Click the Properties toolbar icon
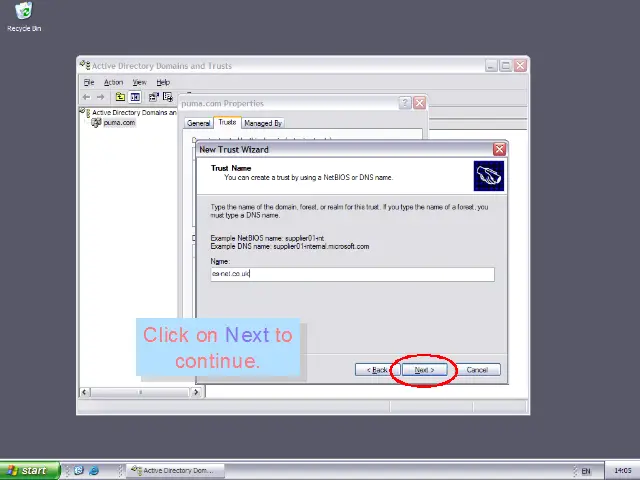Viewport: 640px width, 480px height. pyautogui.click(x=153, y=97)
